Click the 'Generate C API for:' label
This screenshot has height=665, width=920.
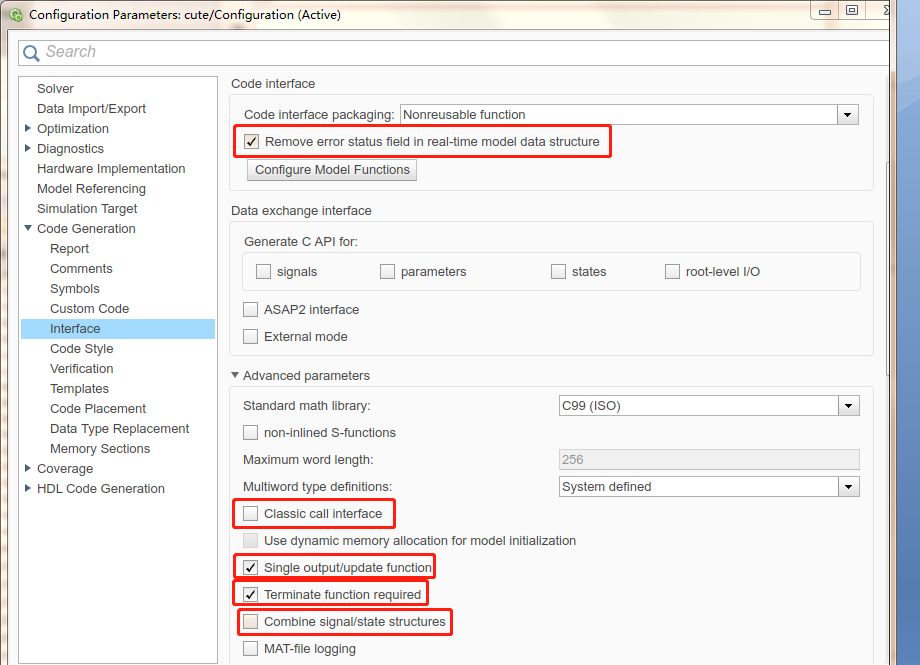click(301, 241)
